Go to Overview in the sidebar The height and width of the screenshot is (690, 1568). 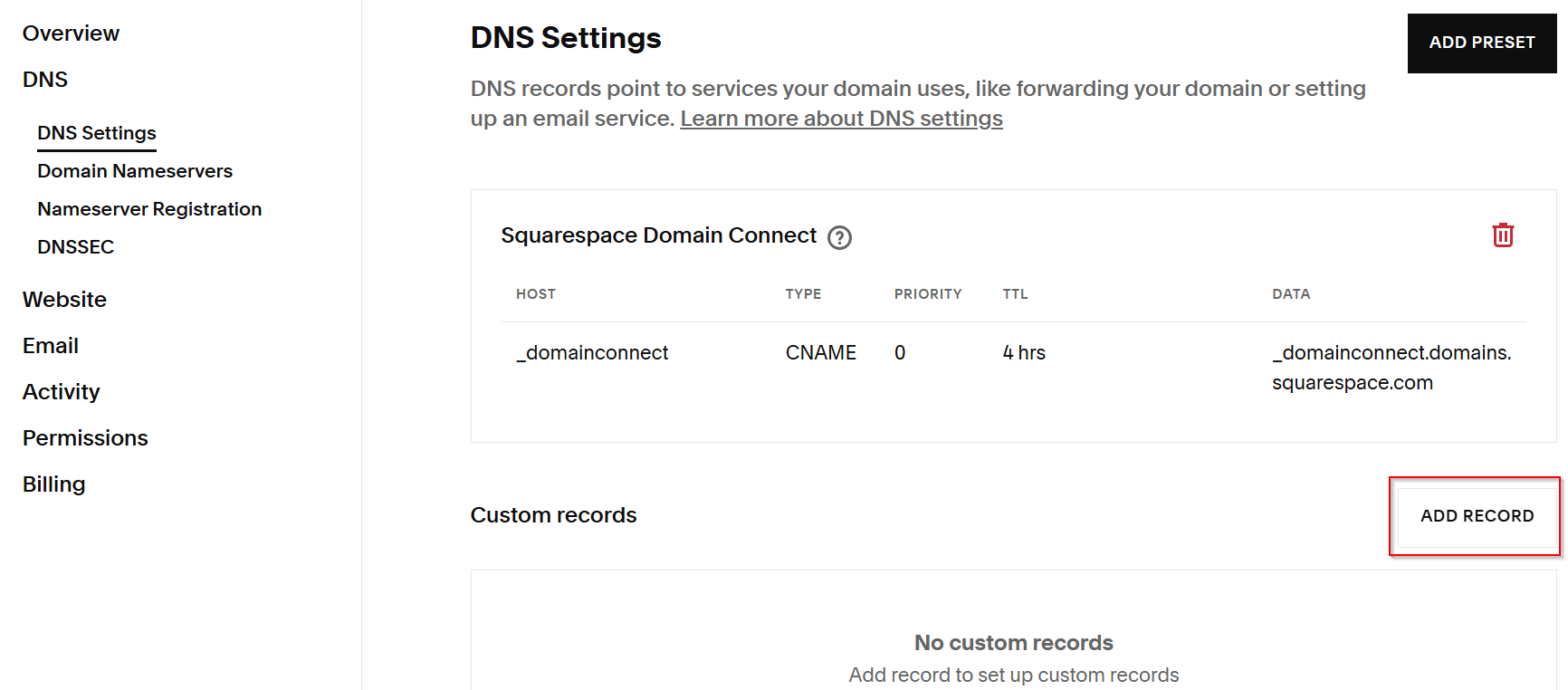[x=71, y=34]
